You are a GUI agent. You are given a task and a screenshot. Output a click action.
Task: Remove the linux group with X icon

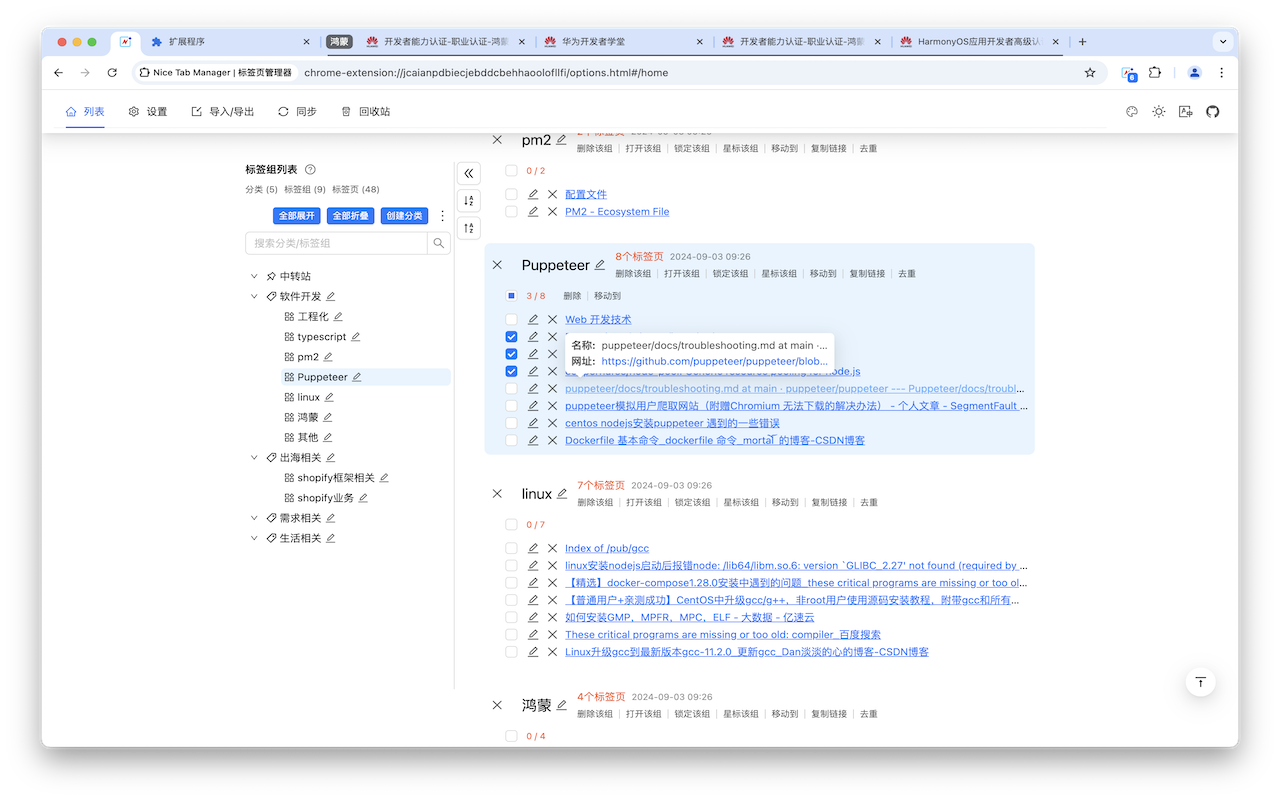497,494
